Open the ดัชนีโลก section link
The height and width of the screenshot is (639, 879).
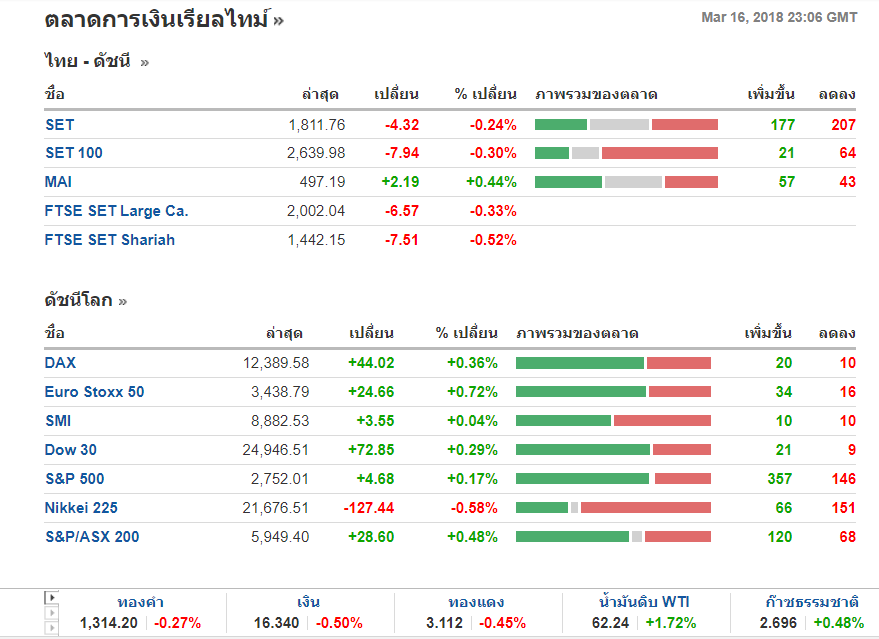pyautogui.click(x=78, y=300)
